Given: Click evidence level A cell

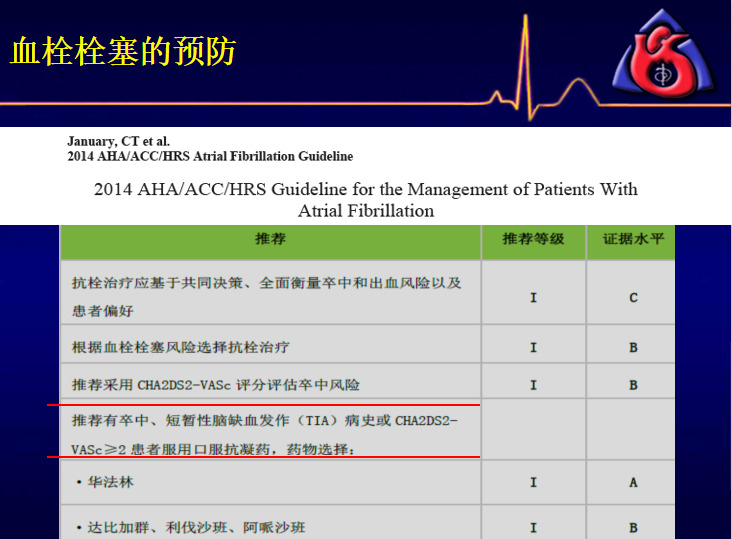Looking at the screenshot, I should pos(633,482).
